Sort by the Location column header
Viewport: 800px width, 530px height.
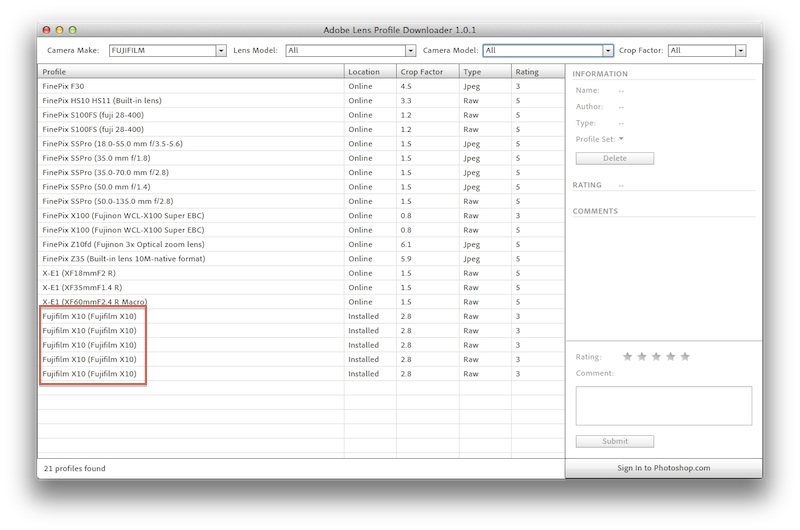click(370, 72)
